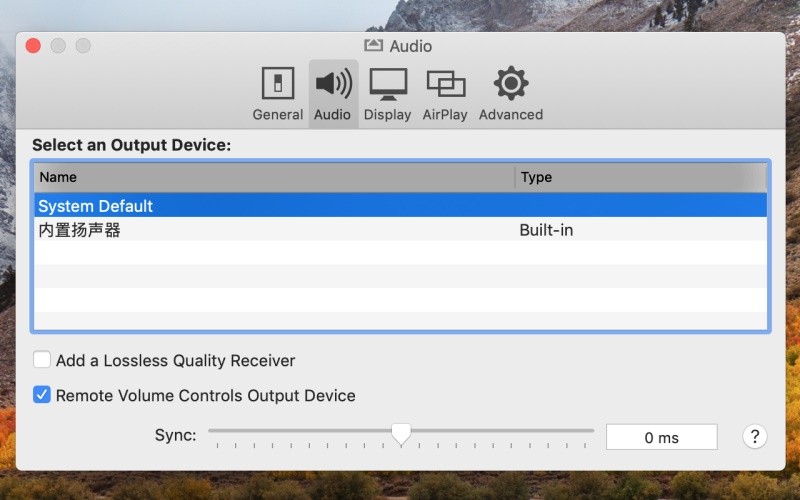Close the Audio preferences window
This screenshot has width=800, height=500.
33,45
